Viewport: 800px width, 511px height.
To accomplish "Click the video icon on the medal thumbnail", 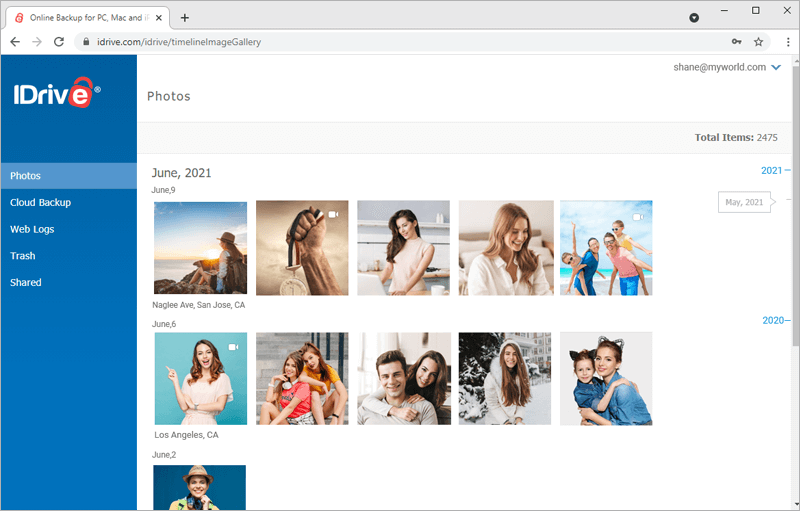I will tap(333, 215).
